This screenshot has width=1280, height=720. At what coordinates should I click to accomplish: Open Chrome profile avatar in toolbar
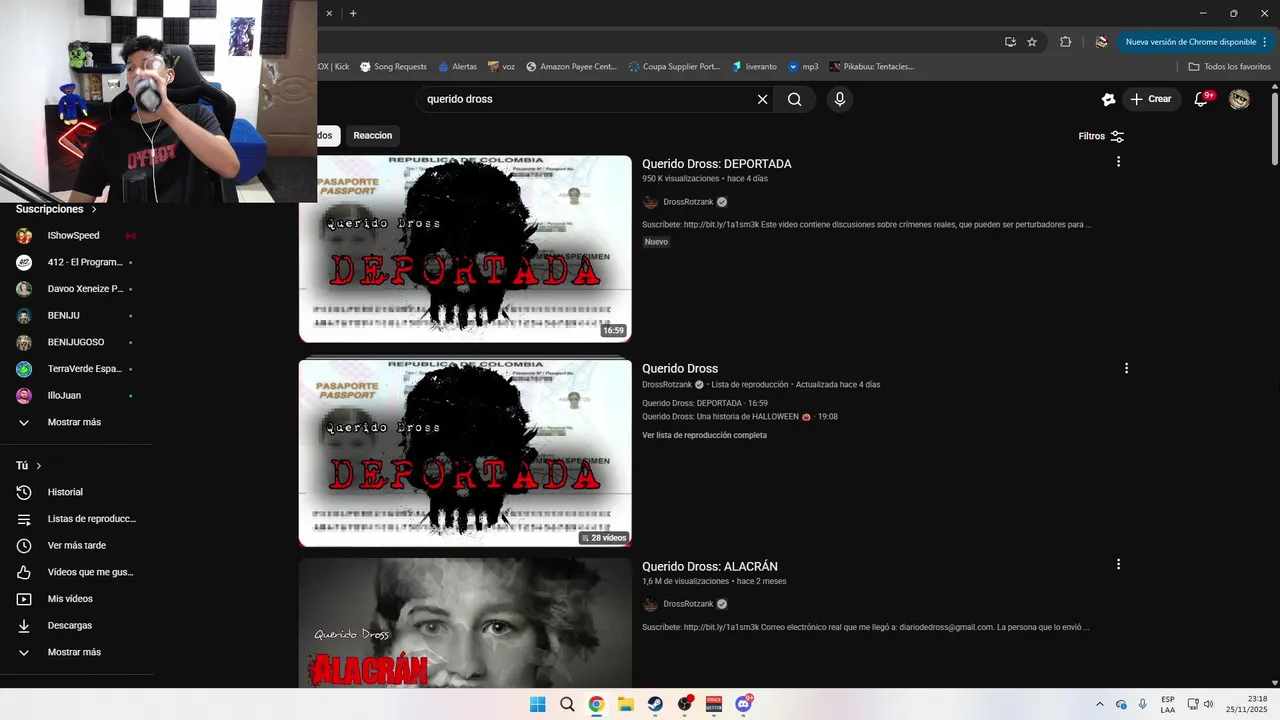1101,42
